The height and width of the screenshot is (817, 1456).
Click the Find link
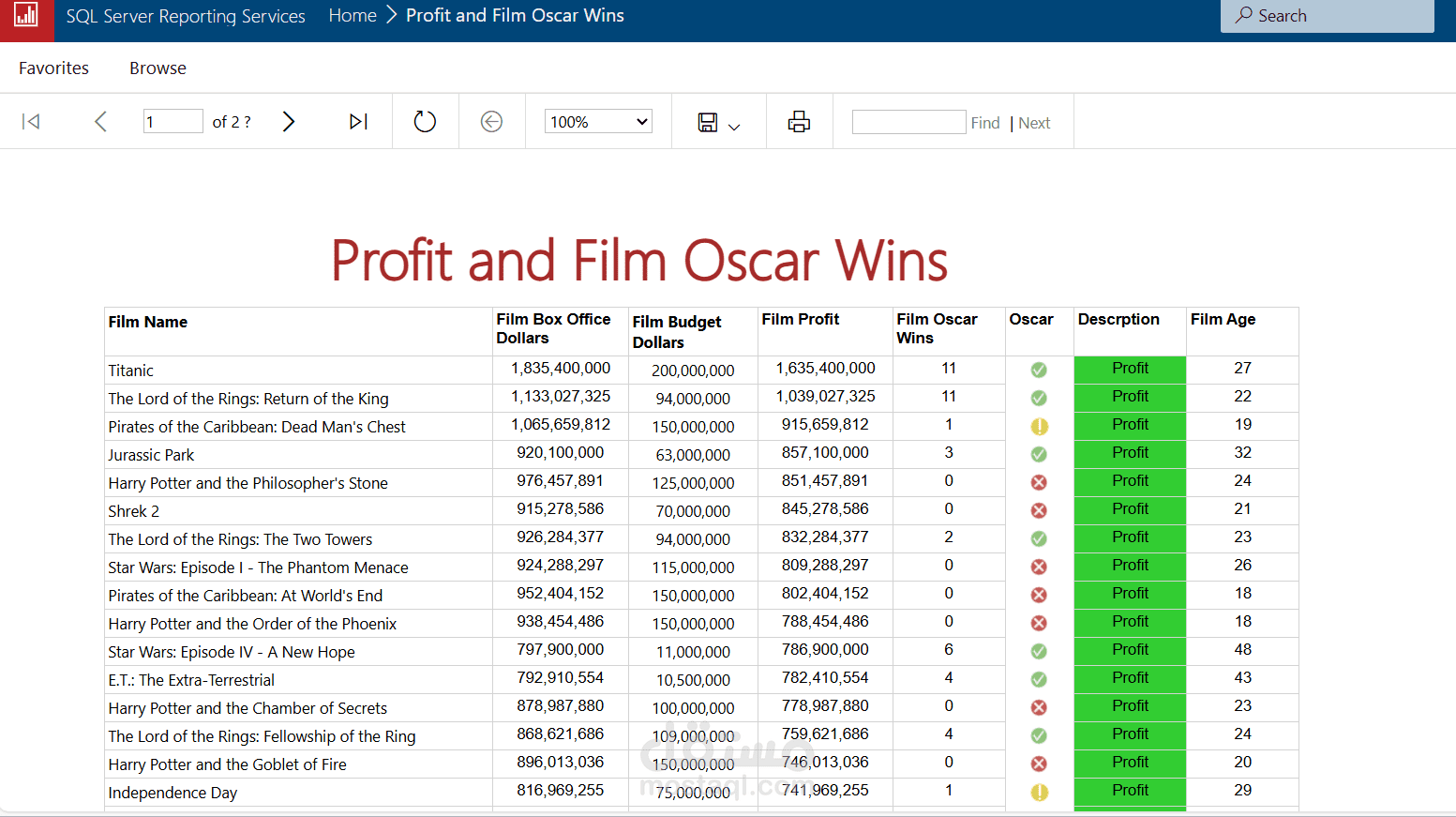(984, 122)
